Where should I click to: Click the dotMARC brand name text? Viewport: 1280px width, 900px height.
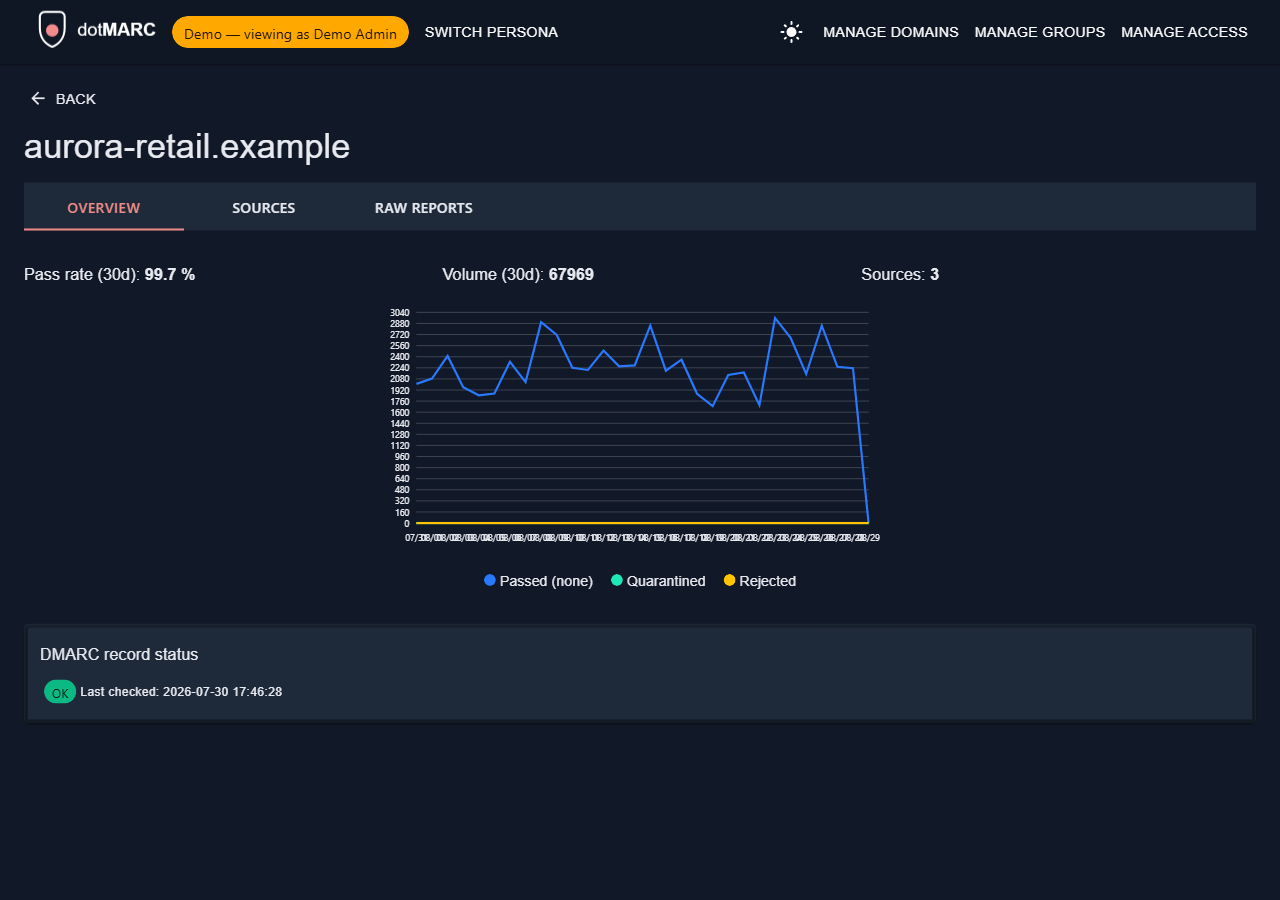(x=116, y=30)
